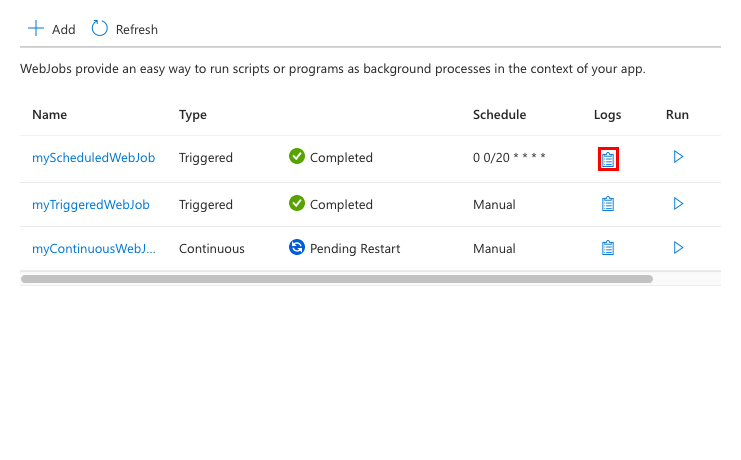Click the green Completed checkmark for myScheduledWebJob

[x=297, y=156]
